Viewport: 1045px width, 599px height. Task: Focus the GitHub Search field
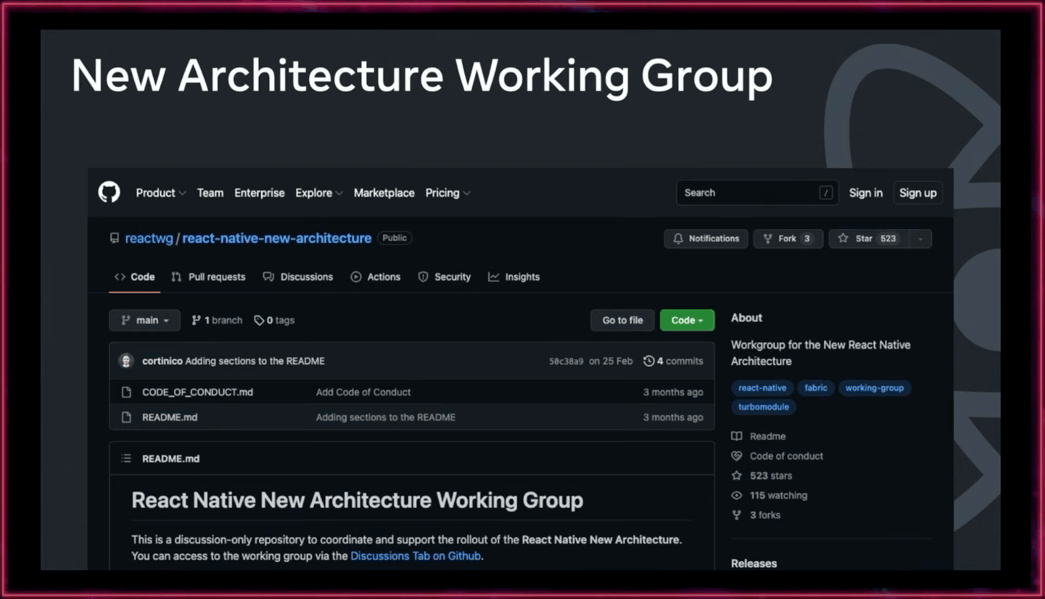pos(757,193)
